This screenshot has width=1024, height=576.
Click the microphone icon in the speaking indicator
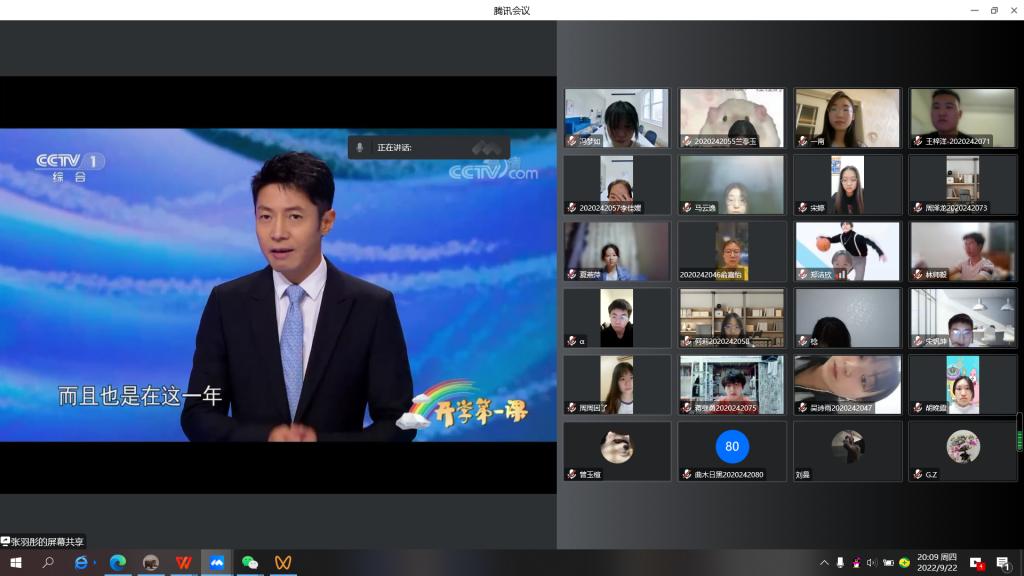(360, 147)
